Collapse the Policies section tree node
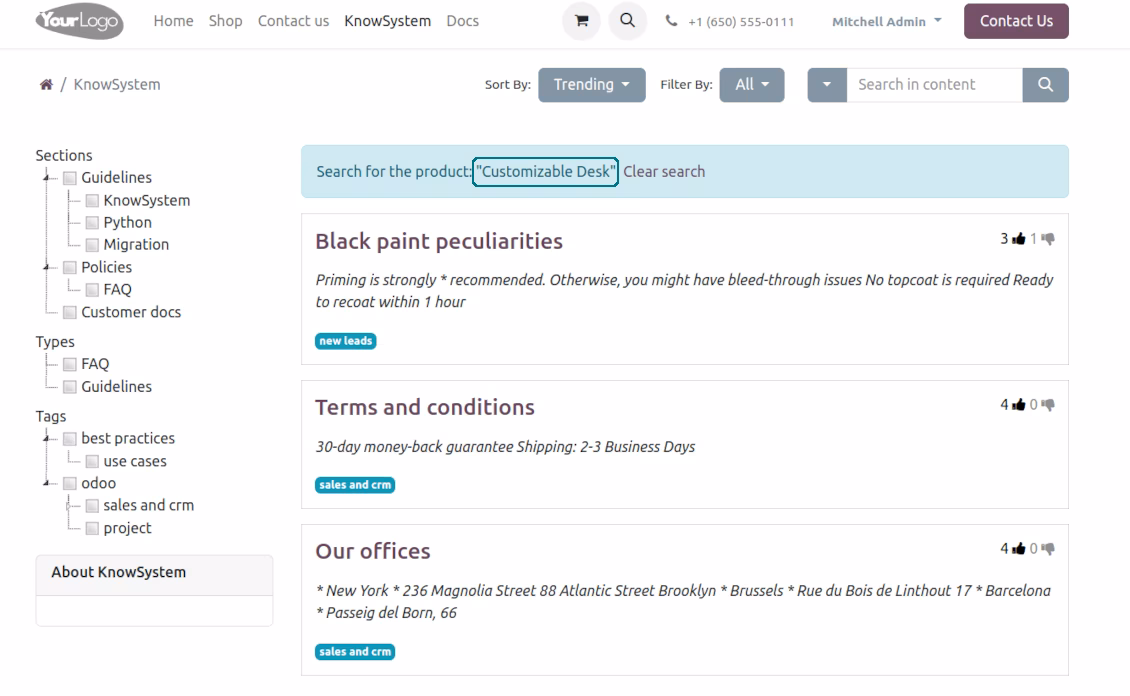 click(x=46, y=267)
